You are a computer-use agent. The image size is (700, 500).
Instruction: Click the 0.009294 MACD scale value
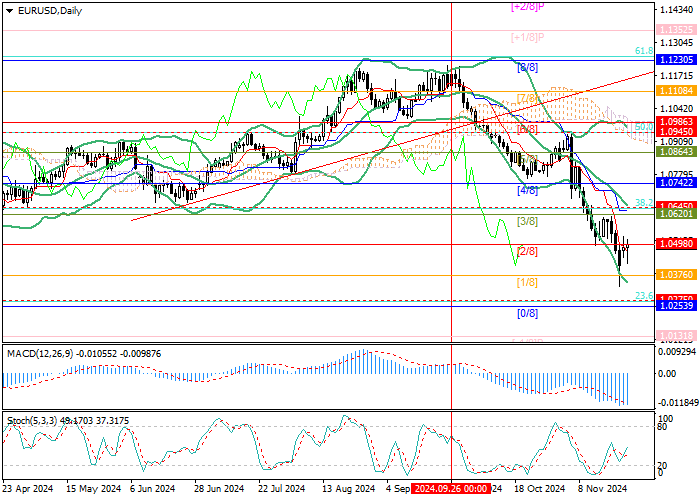pos(678,351)
